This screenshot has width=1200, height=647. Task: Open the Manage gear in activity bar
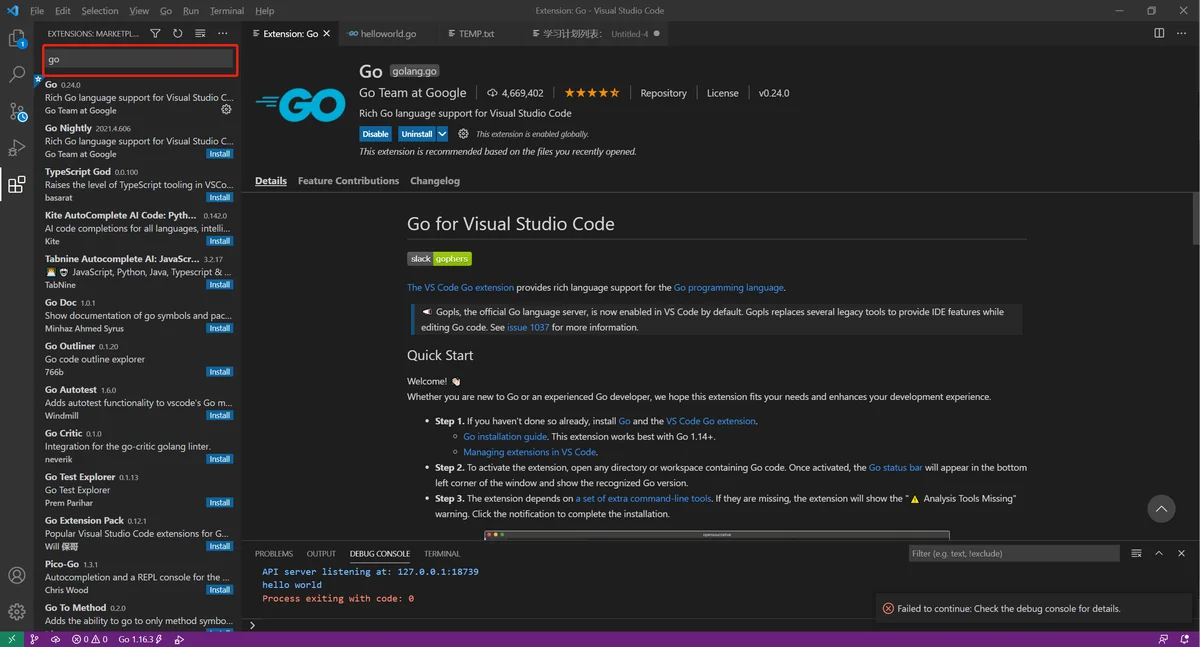pyautogui.click(x=17, y=611)
